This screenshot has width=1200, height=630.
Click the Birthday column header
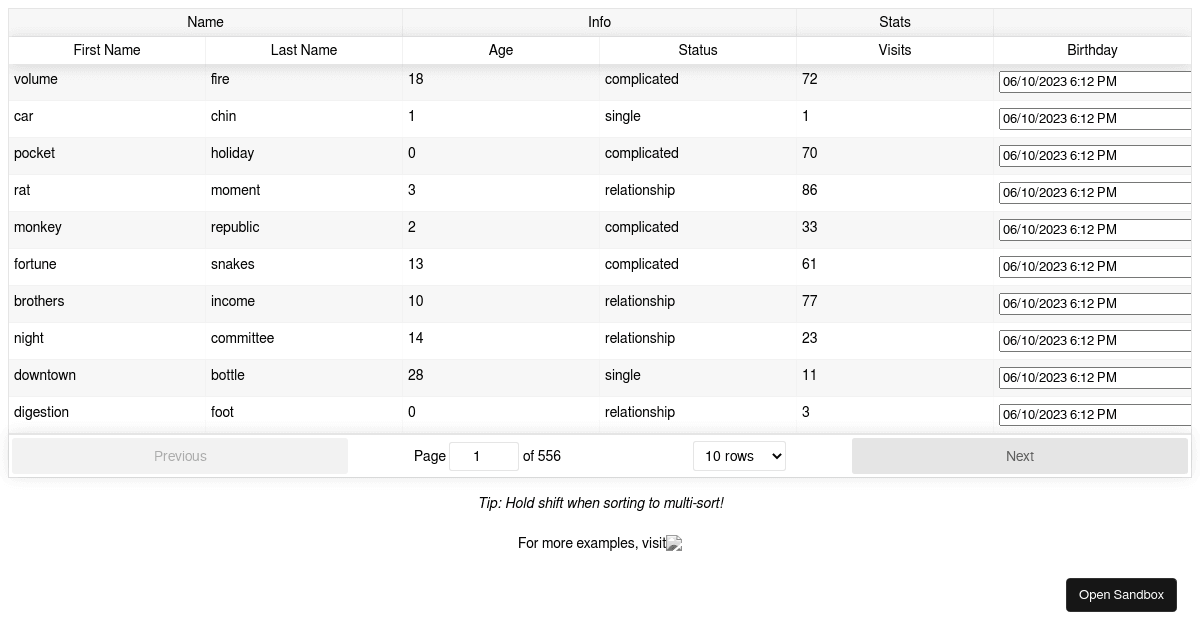1092,50
